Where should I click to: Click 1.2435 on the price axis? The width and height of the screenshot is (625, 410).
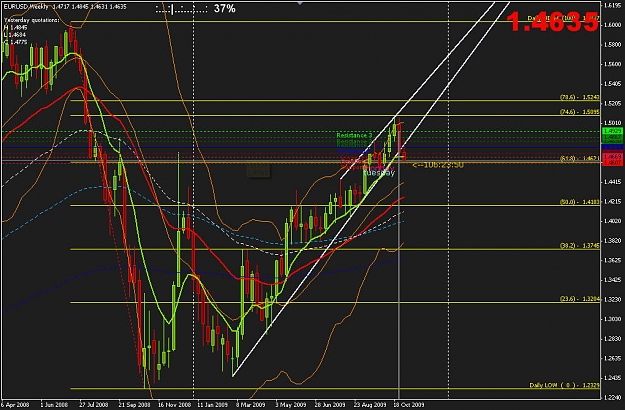614,378
